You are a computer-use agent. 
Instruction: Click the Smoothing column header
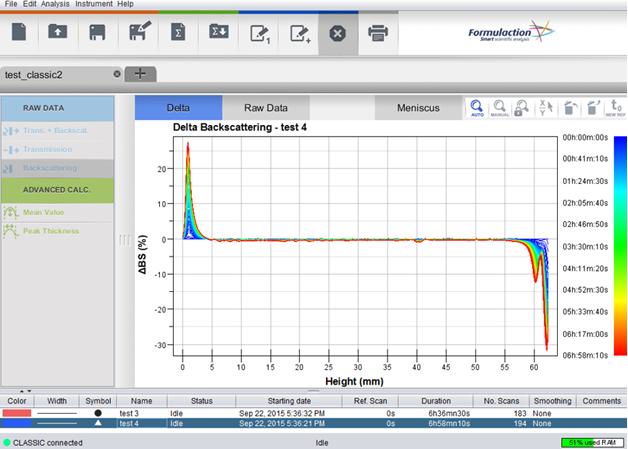pyautogui.click(x=553, y=401)
